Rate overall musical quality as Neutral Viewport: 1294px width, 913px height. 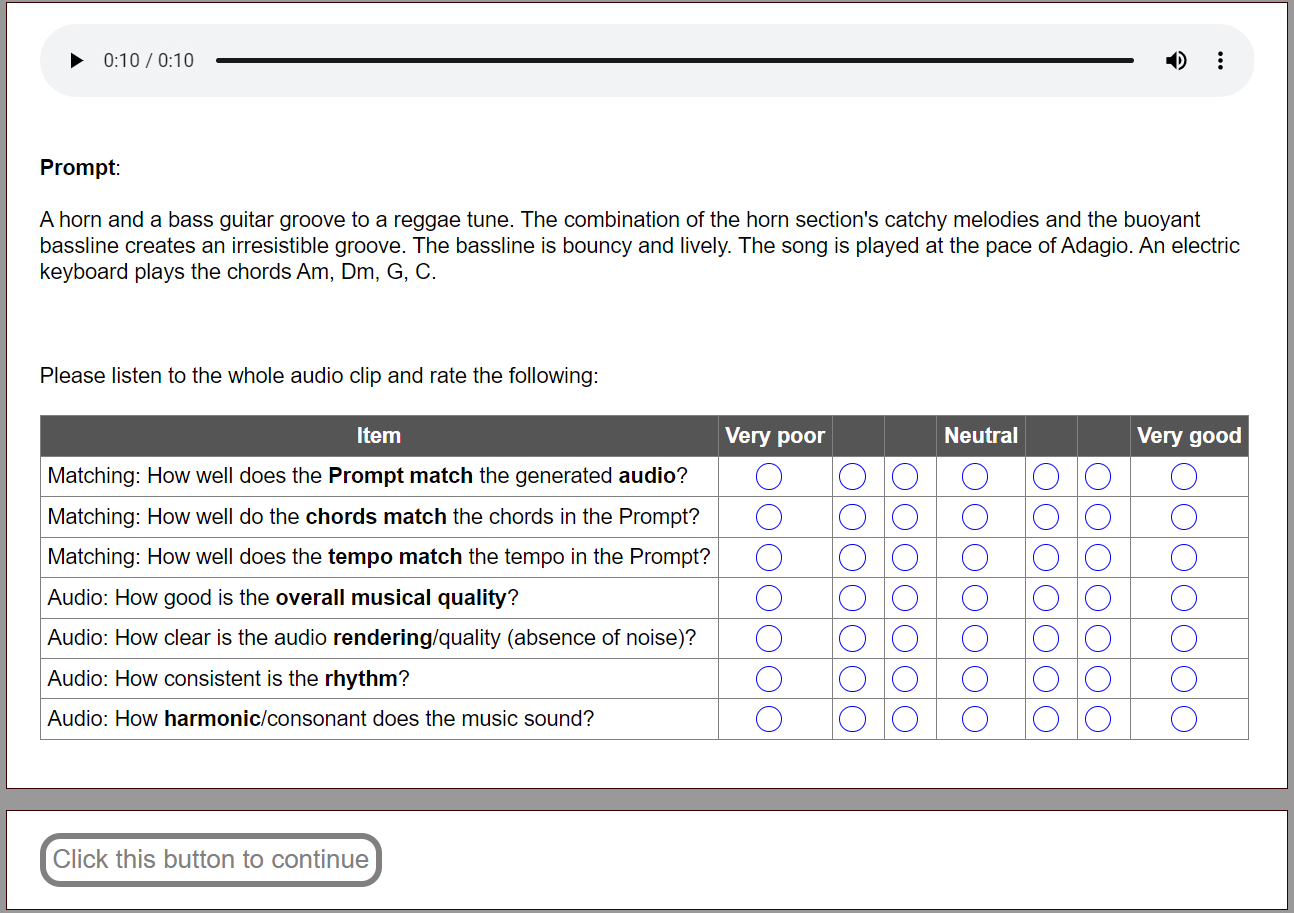point(975,598)
